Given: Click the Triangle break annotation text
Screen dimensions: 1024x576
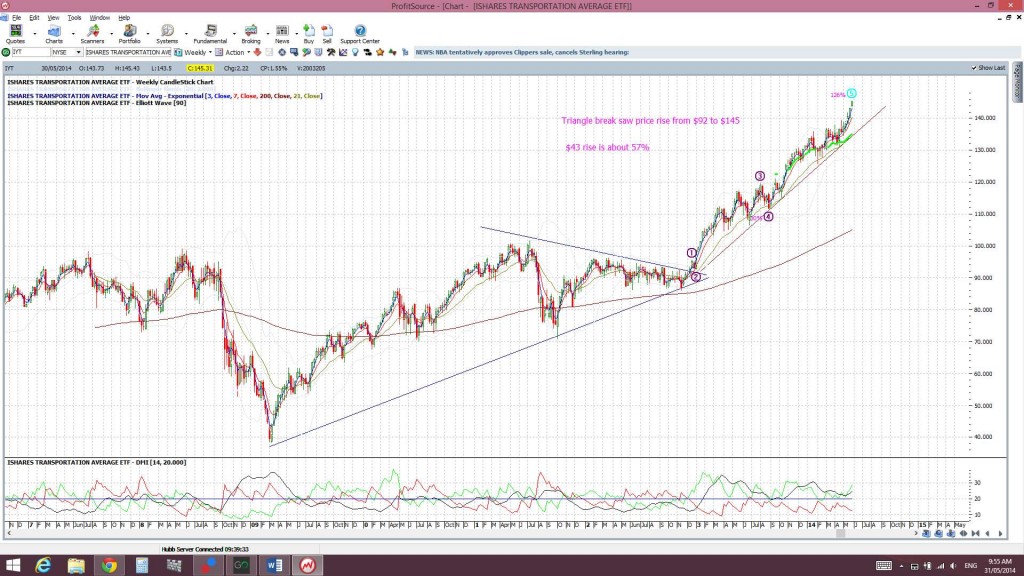Looking at the screenshot, I should (x=650, y=121).
